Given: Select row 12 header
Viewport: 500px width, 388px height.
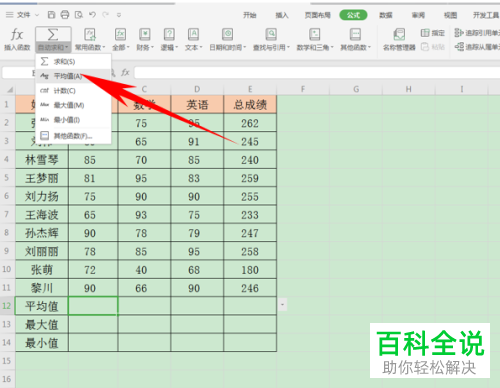Looking at the screenshot, I should coord(7,305).
